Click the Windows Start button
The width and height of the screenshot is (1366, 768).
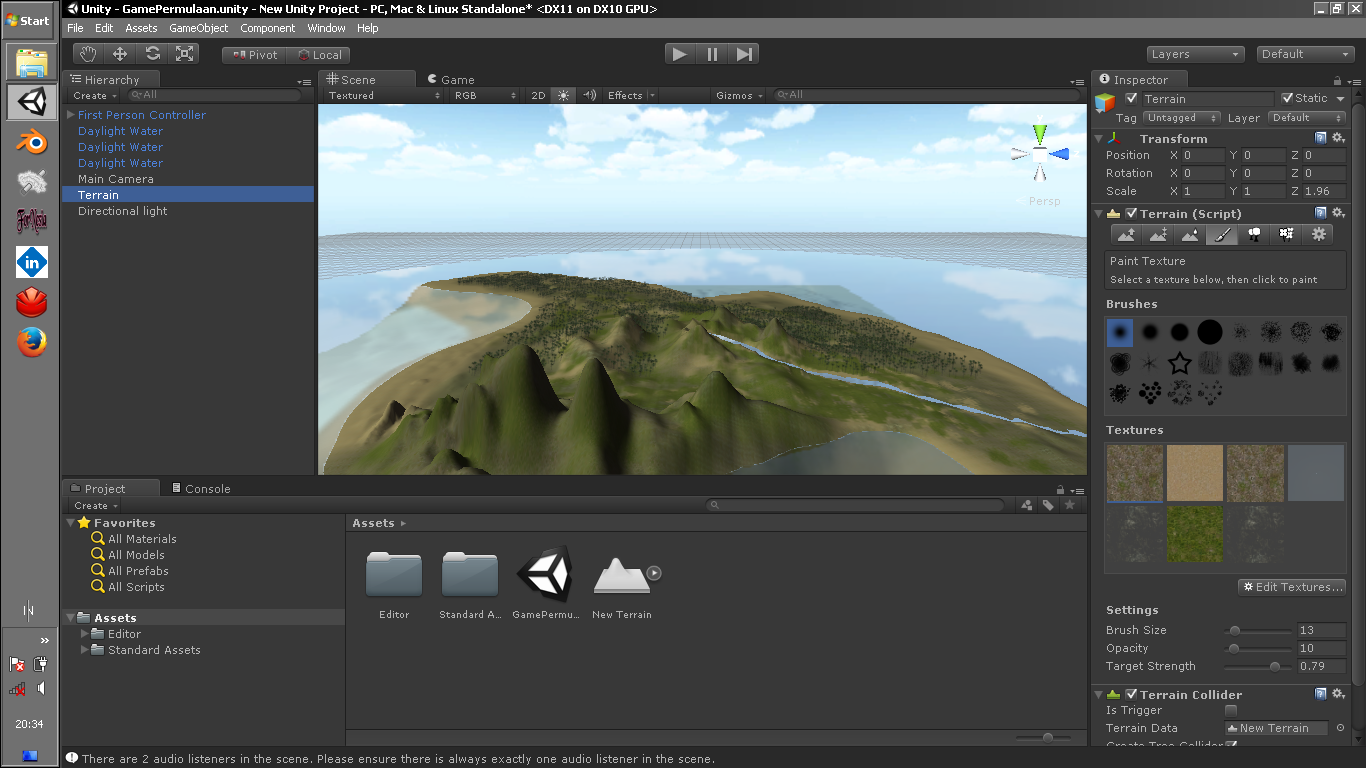28,20
